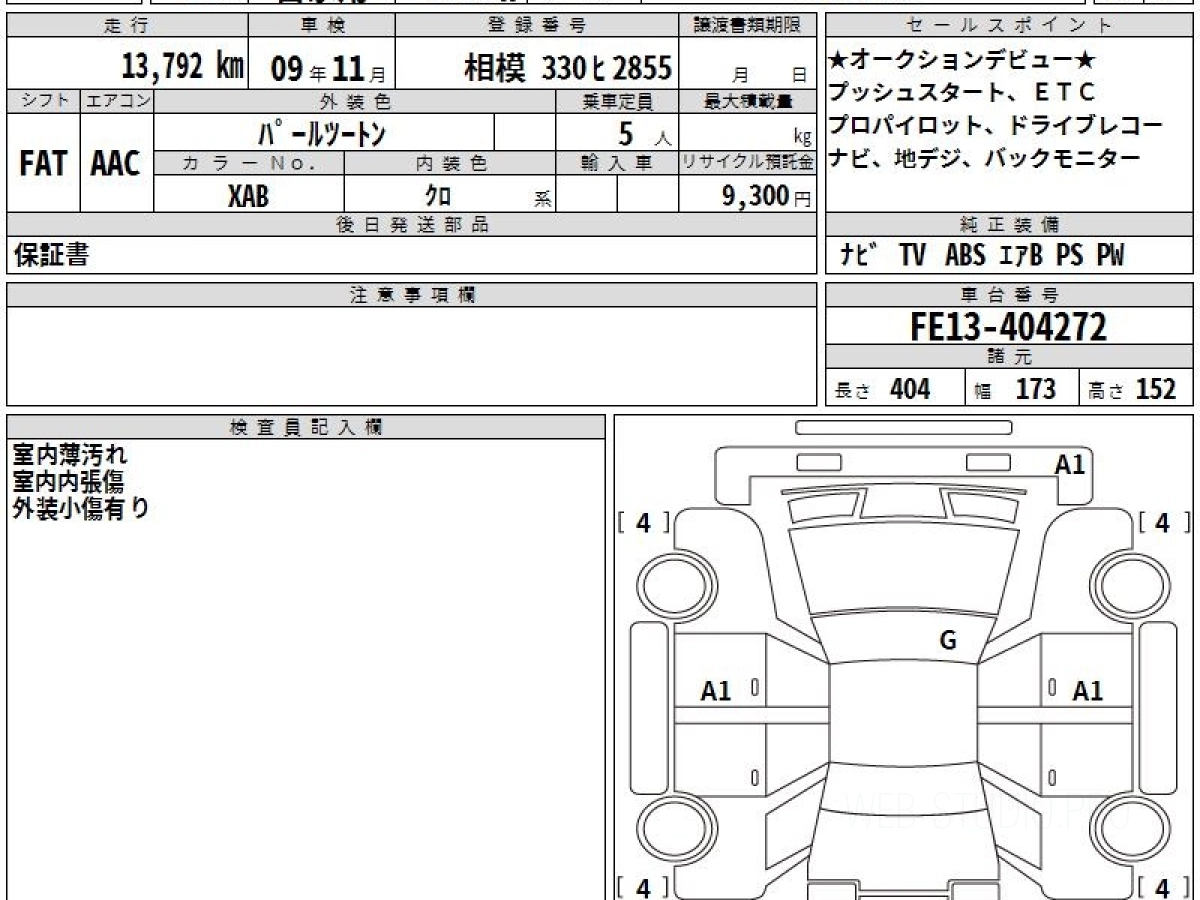Click color code XAB
Image resolution: width=1200 pixels, height=900 pixels.
point(249,195)
